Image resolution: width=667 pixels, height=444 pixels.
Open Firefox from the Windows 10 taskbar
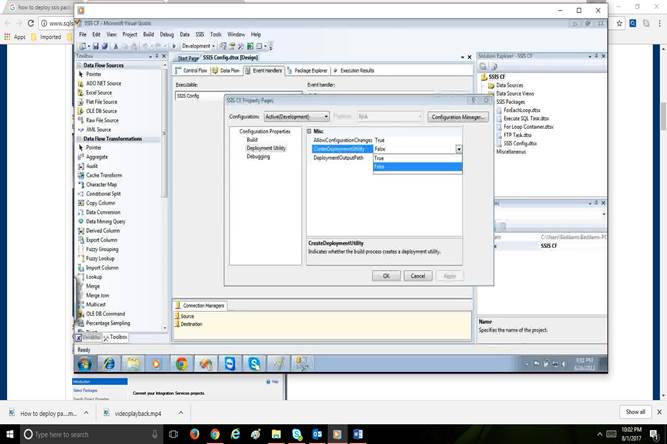click(195, 434)
